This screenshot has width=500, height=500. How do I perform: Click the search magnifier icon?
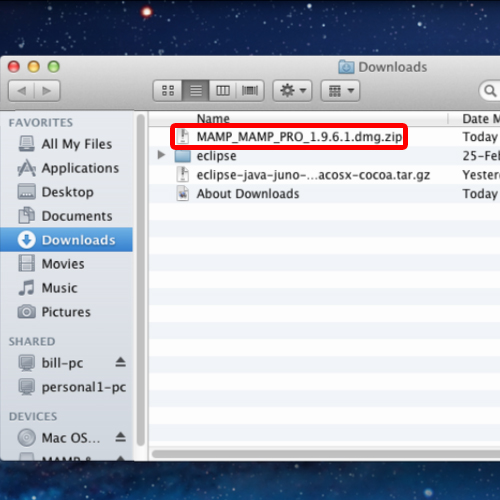[x=490, y=90]
